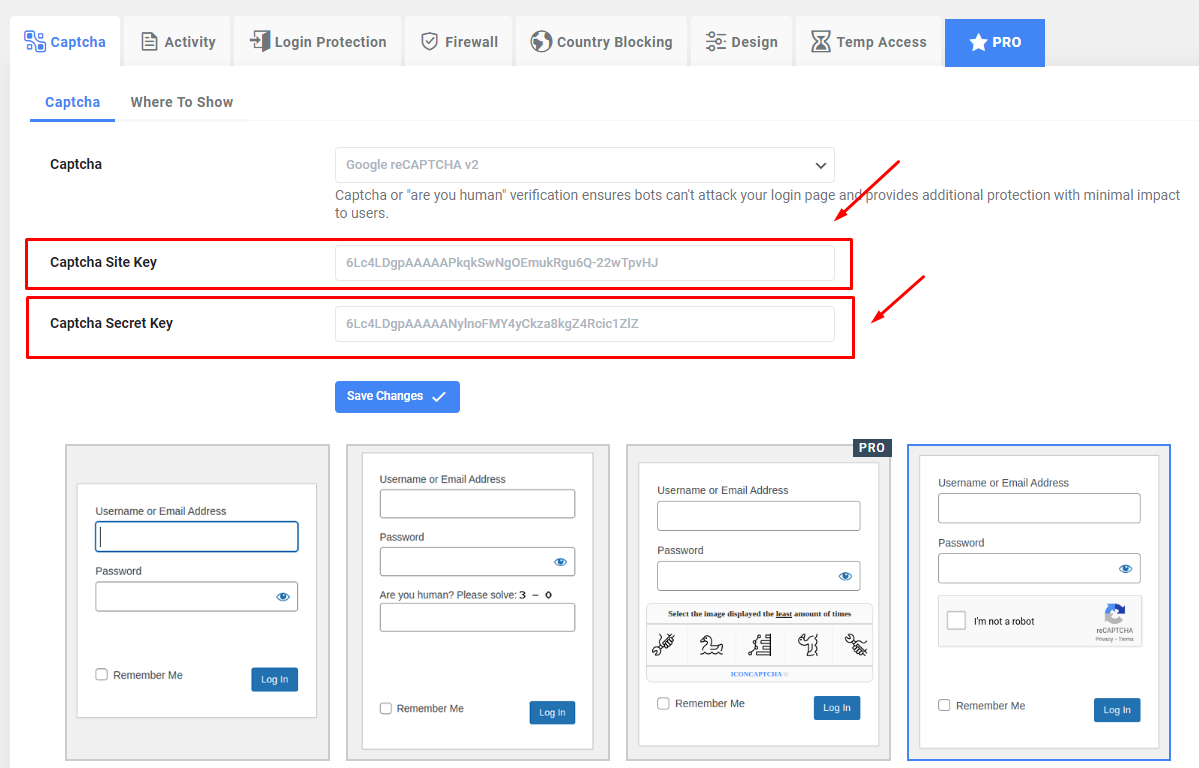
Task: Focus the Captcha Site Key field
Action: pyautogui.click(x=584, y=262)
